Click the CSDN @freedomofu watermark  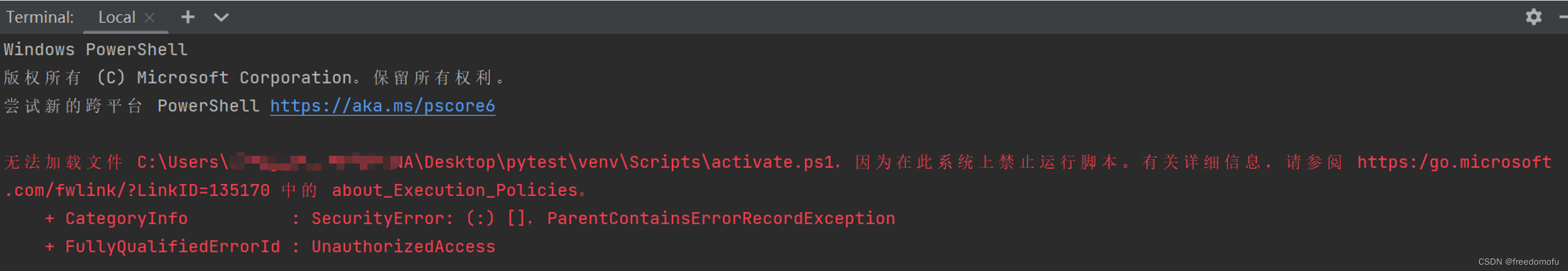(x=1518, y=262)
